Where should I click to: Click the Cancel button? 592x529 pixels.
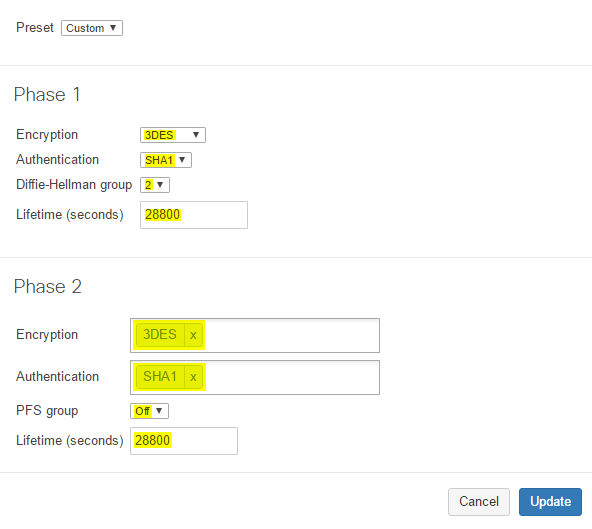[479, 501]
